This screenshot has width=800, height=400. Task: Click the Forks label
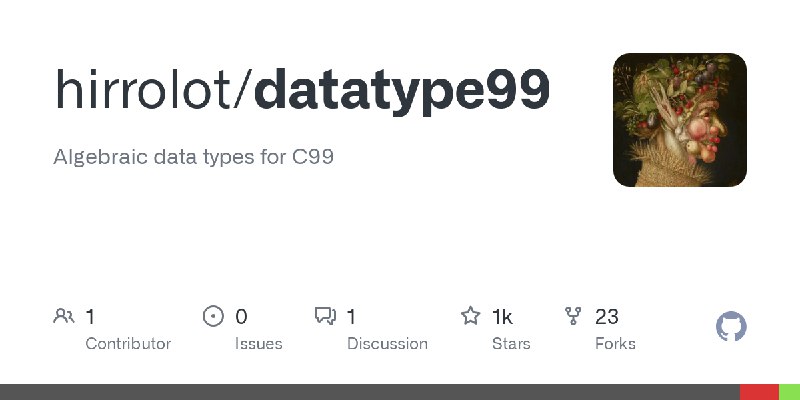click(615, 344)
